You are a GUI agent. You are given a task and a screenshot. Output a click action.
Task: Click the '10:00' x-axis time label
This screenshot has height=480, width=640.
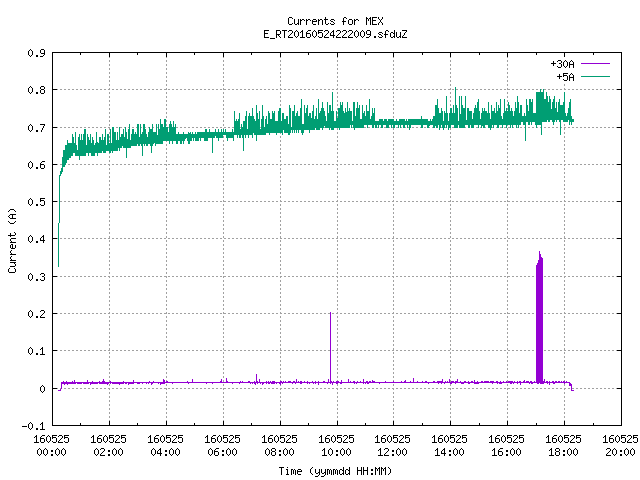336,453
